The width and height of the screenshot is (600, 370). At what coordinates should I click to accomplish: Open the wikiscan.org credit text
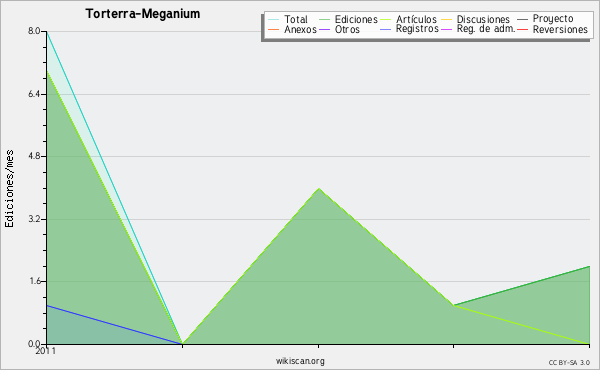(x=300, y=361)
